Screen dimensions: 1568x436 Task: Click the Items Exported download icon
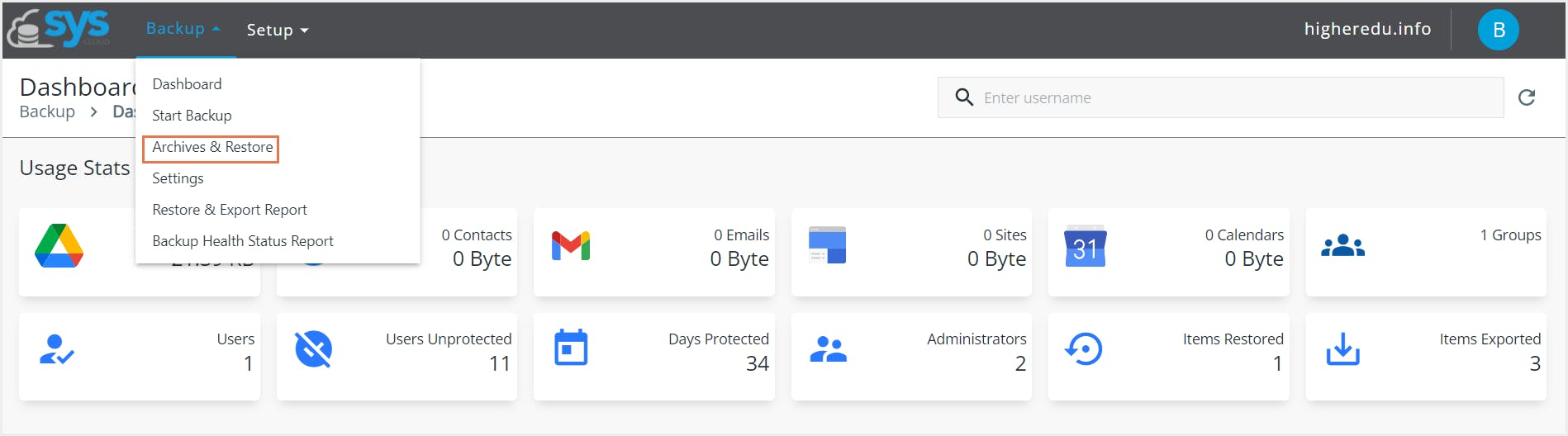coord(1342,349)
